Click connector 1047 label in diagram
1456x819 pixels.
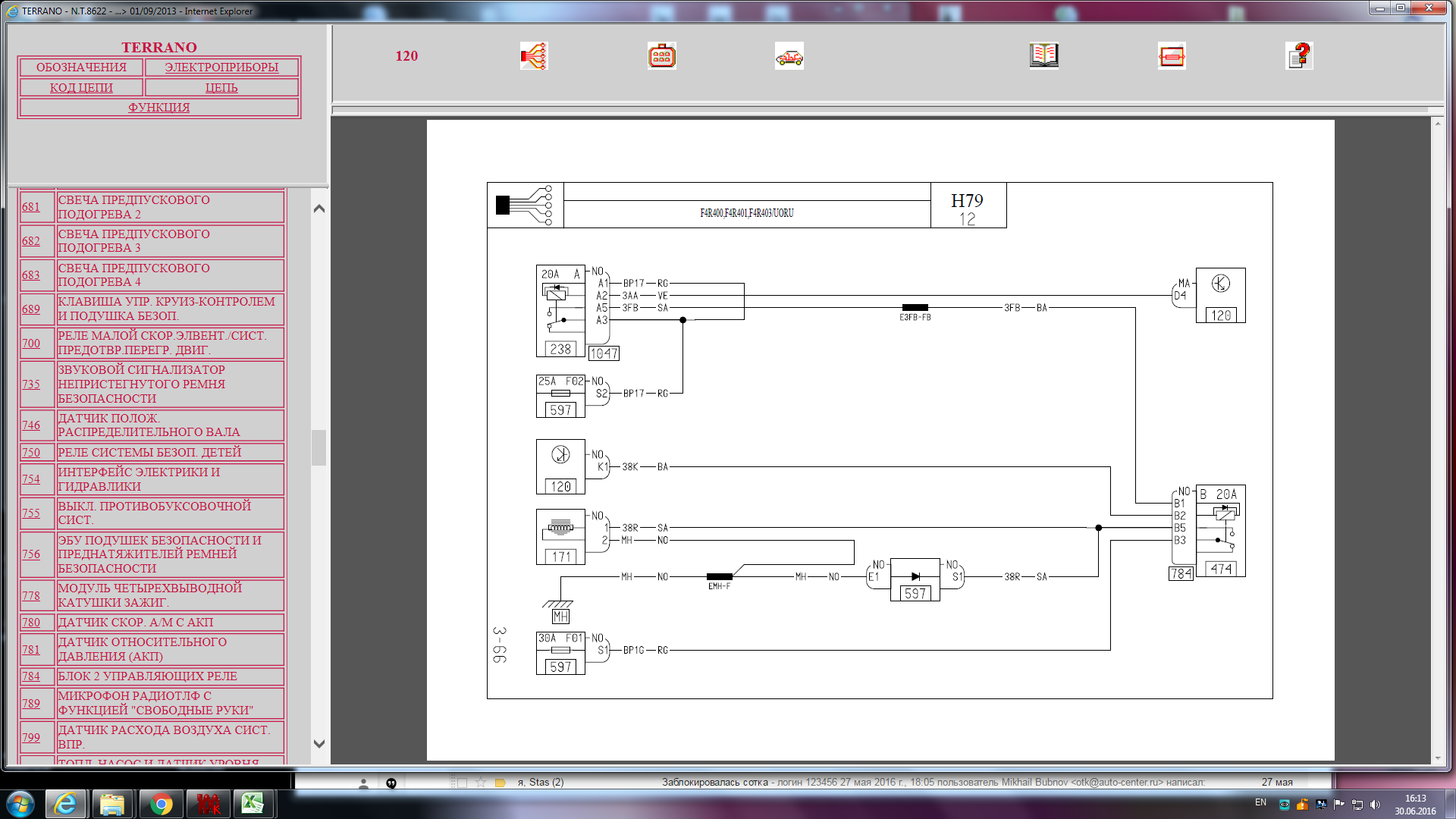click(604, 354)
